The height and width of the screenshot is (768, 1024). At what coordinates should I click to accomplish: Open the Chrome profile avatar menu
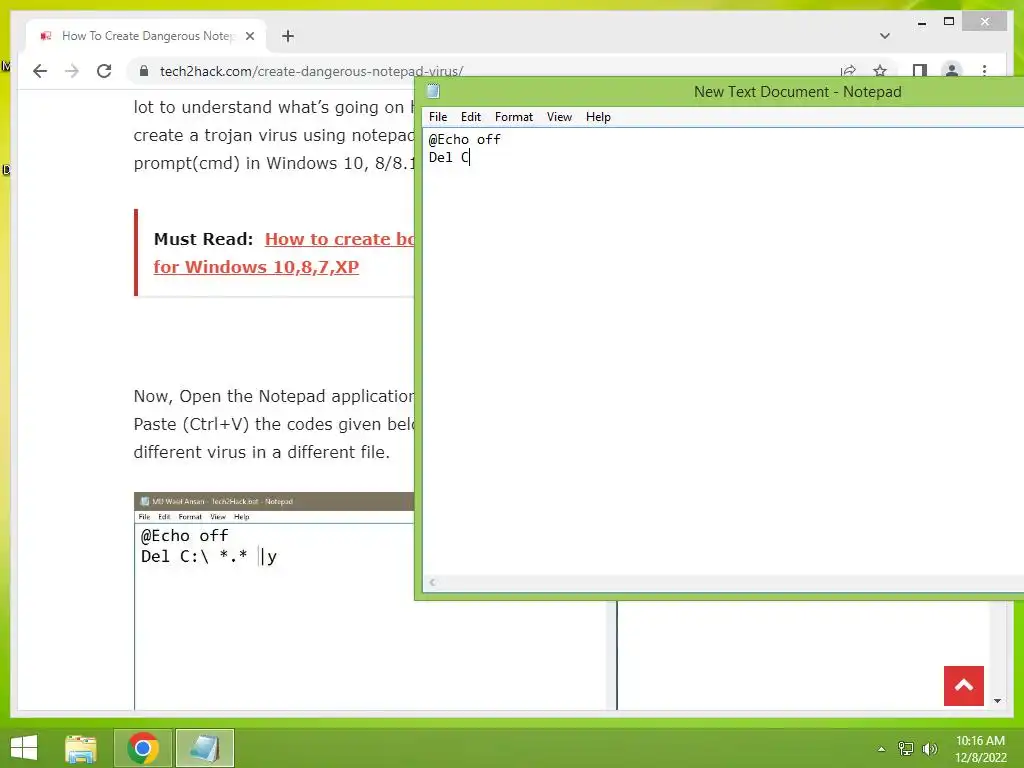click(x=952, y=70)
